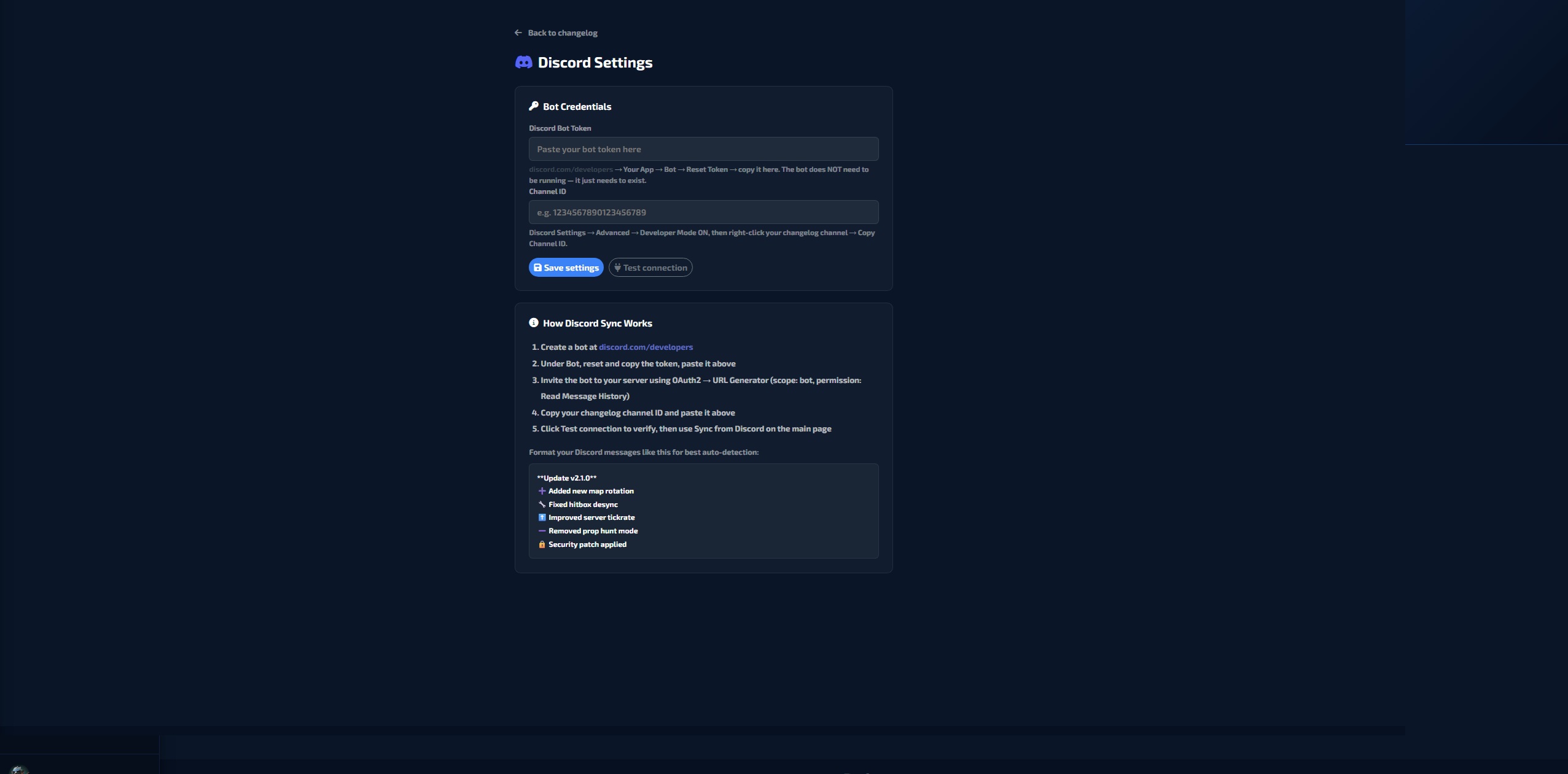Click the plus emoji before Added new map rotation

click(x=542, y=491)
